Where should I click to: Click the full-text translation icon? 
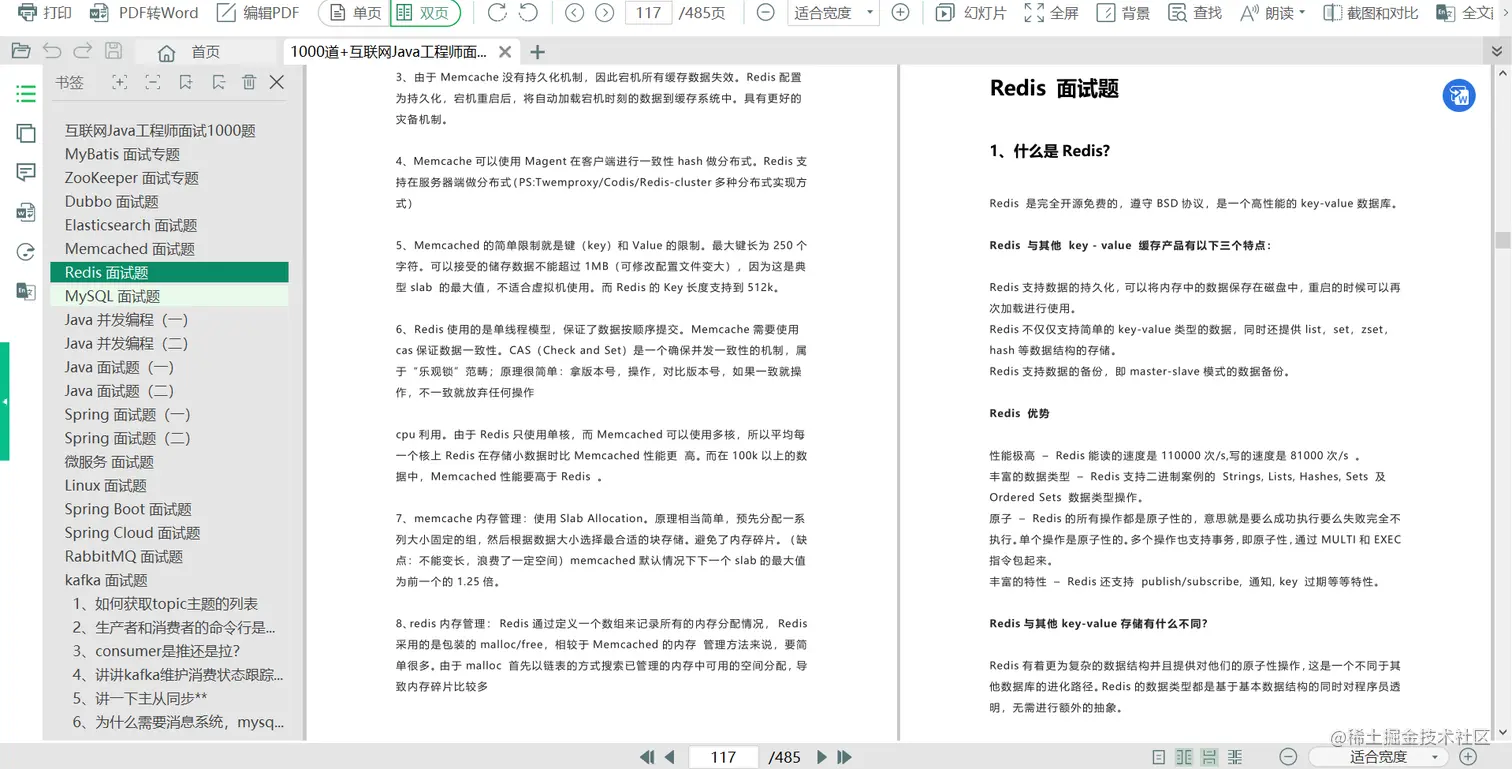1445,13
